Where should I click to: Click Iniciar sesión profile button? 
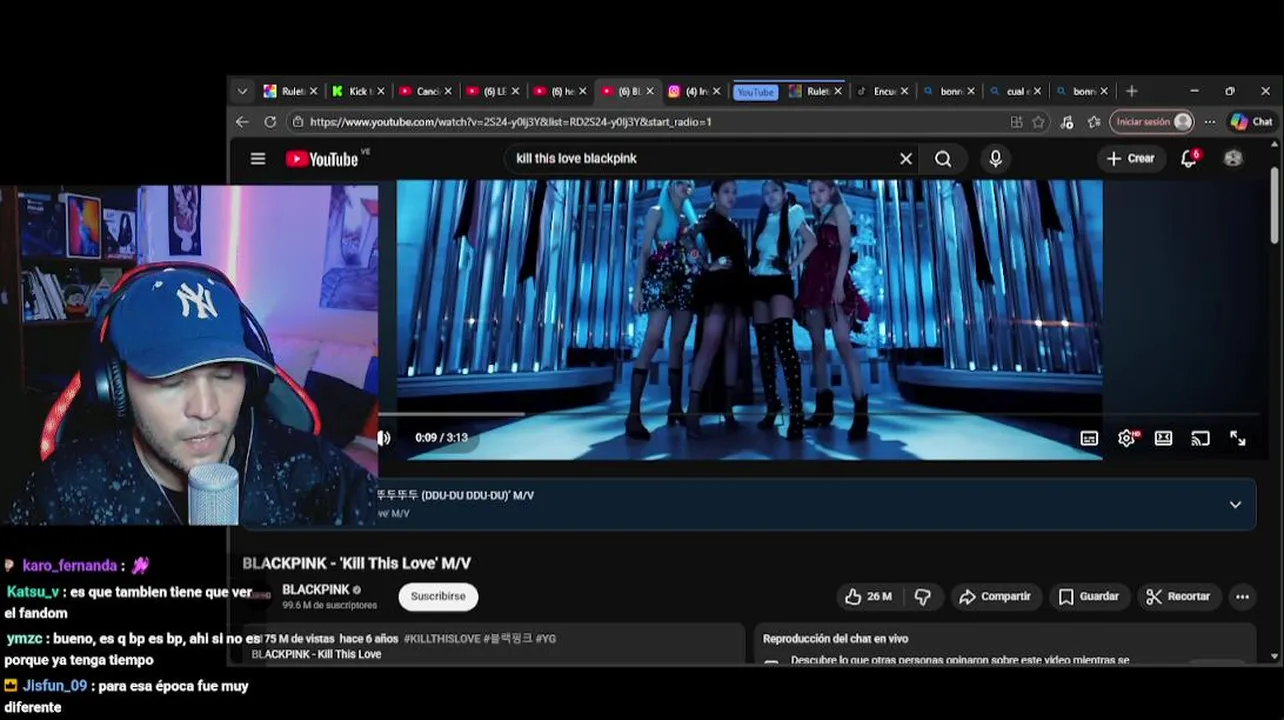pyautogui.click(x=1153, y=122)
